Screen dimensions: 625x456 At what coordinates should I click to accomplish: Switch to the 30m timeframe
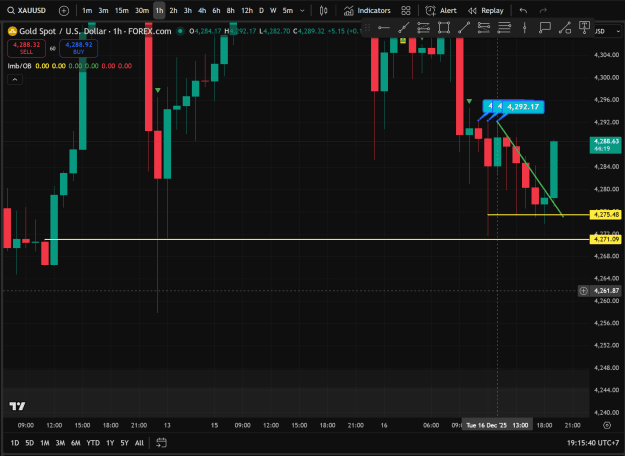(142, 11)
